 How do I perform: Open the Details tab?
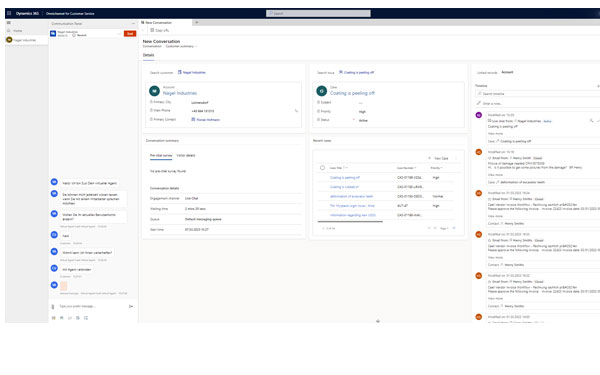(148, 55)
